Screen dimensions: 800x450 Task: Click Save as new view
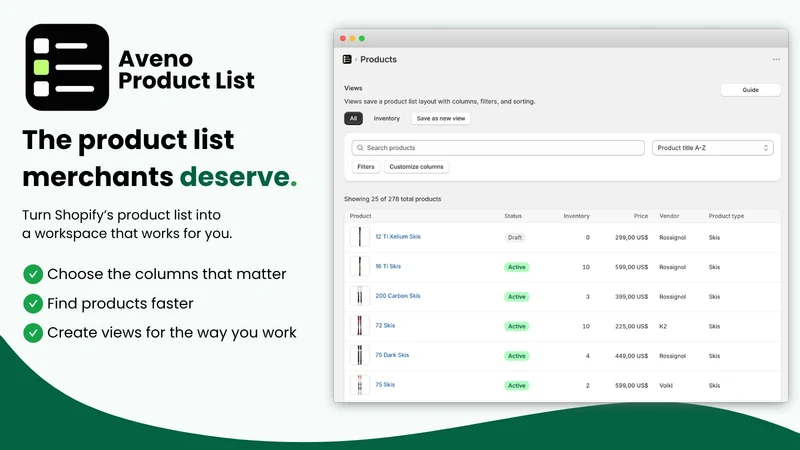pos(441,118)
